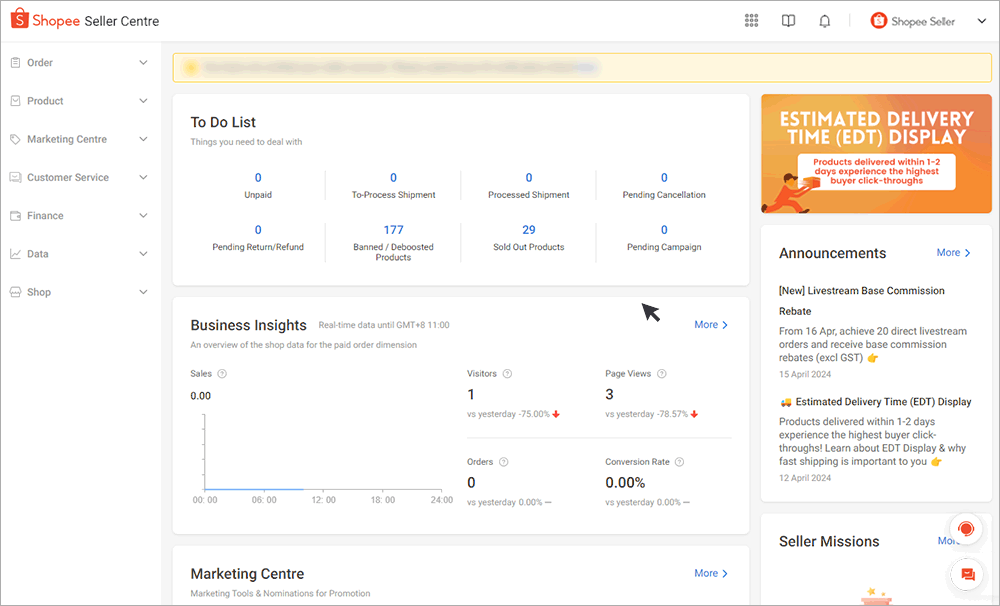Click the red record floating button
The height and width of the screenshot is (606, 1000).
coord(966,529)
